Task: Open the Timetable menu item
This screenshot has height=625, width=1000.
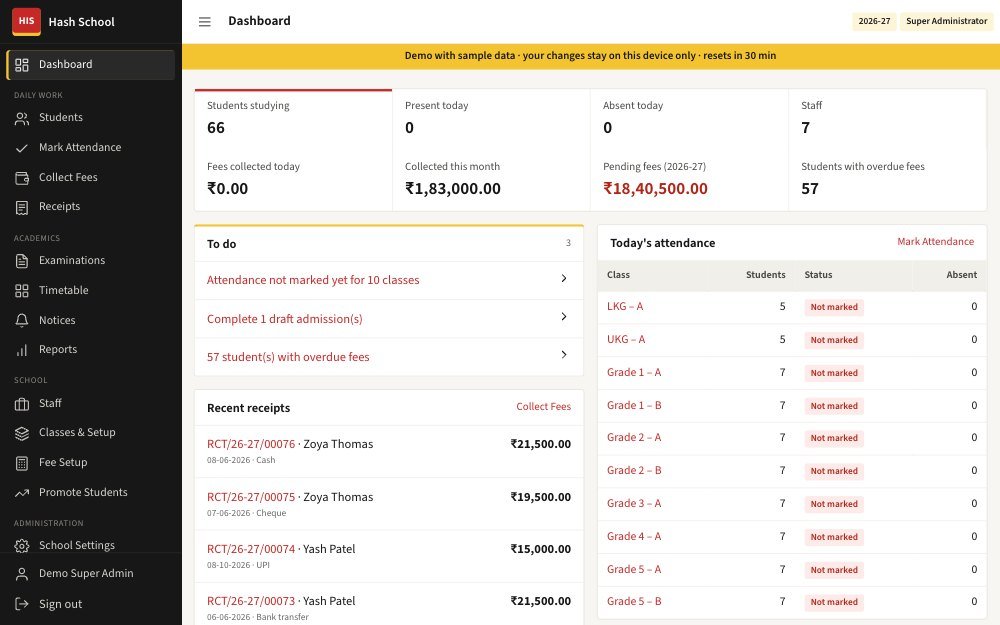Action: click(x=91, y=290)
